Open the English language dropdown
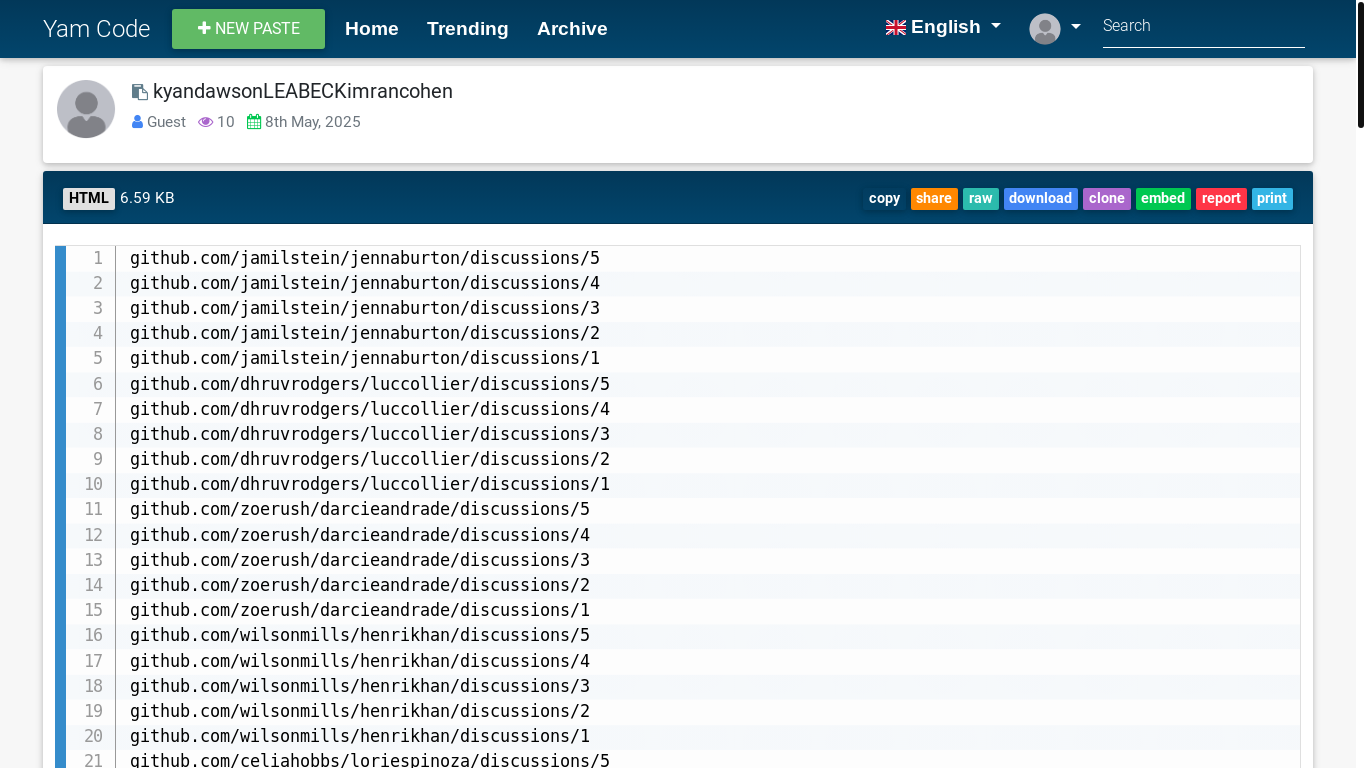Screen dimensions: 1366x768 [944, 28]
